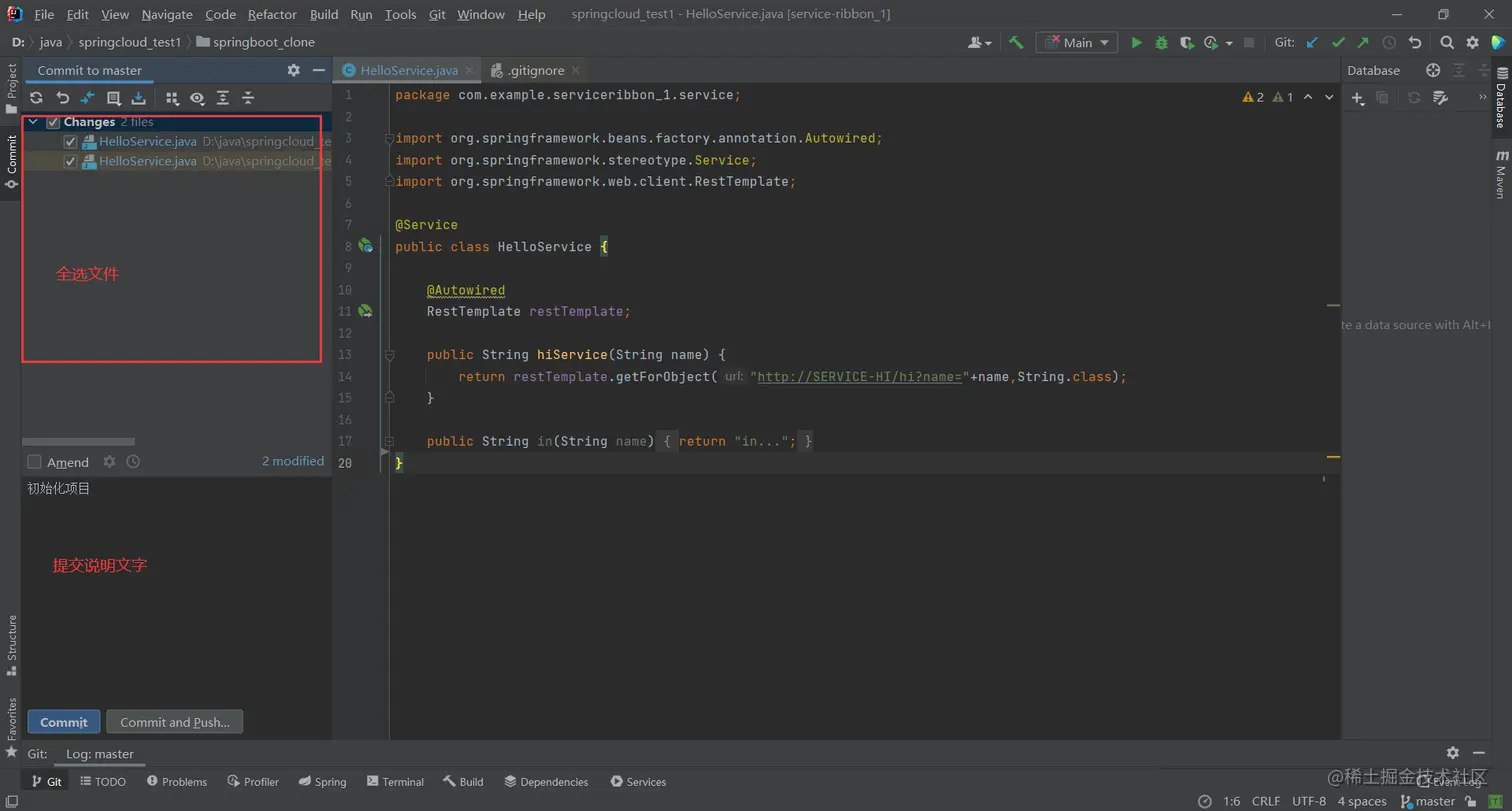Hide the Commit tool window
Screen dimensions: 1512x811
[319, 70]
